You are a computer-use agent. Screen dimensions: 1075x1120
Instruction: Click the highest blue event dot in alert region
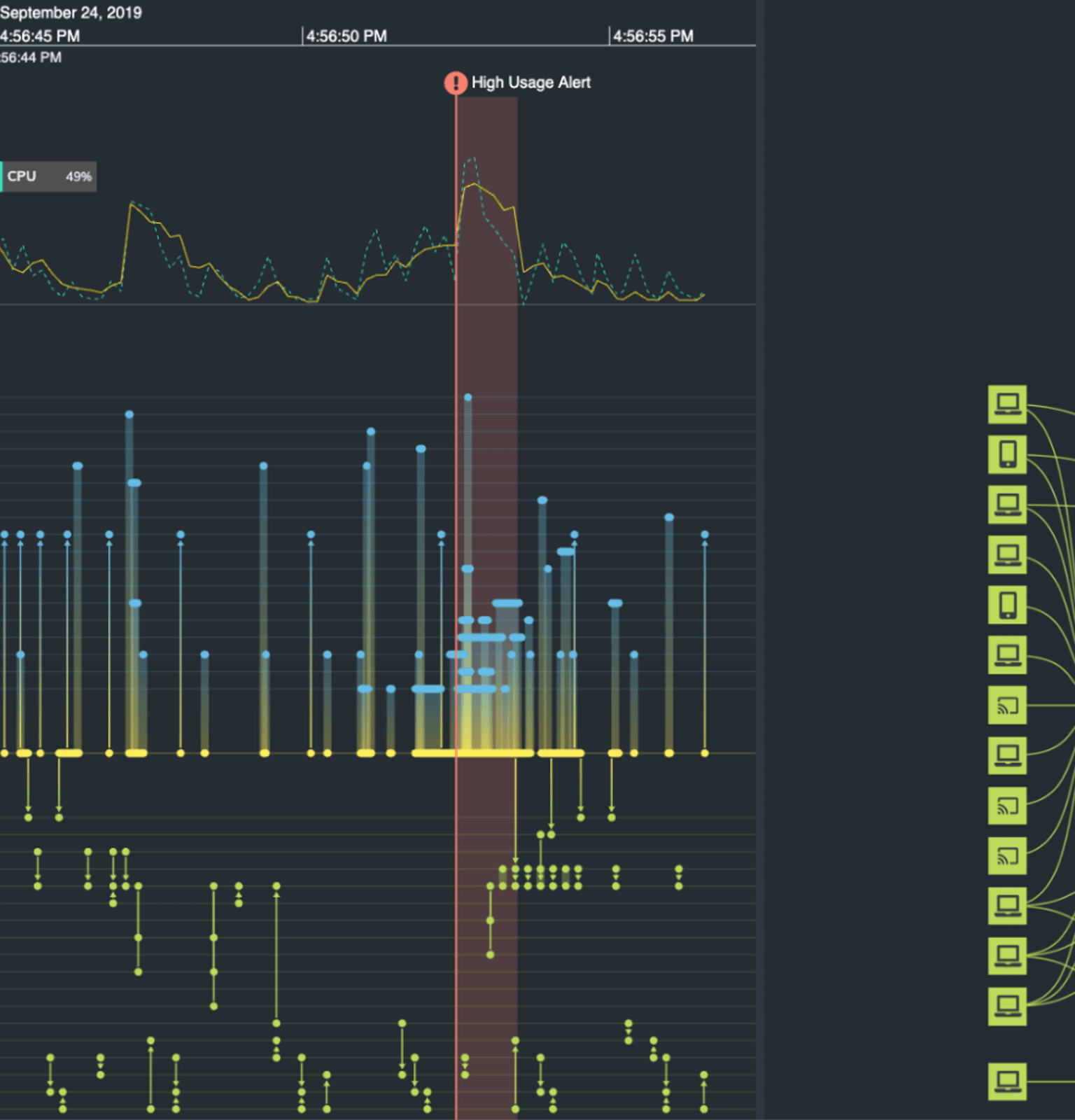pos(468,398)
